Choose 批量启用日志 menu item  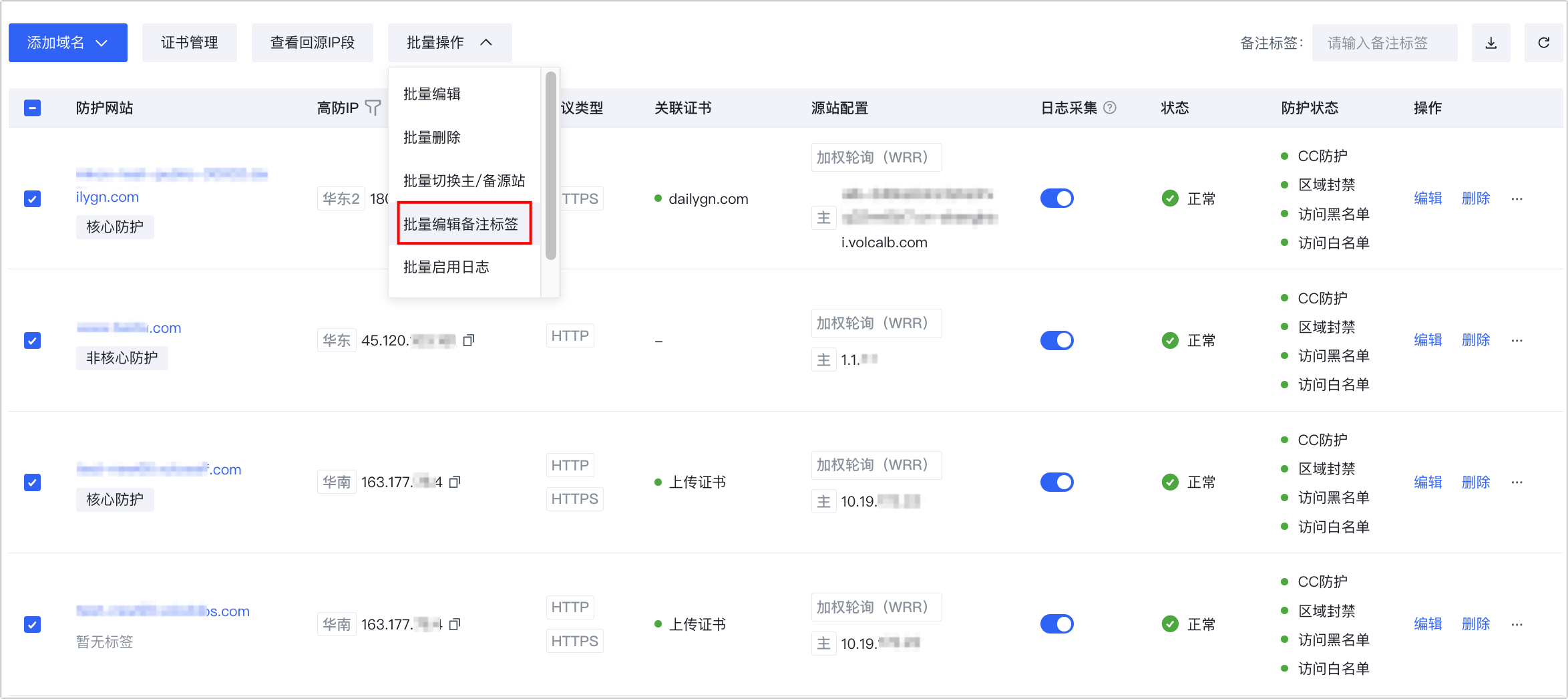click(465, 267)
